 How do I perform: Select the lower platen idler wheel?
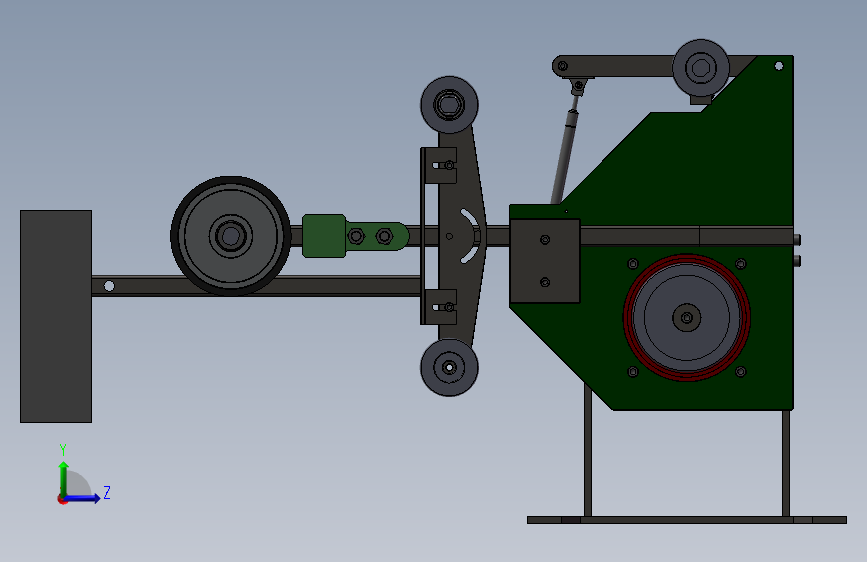(449, 367)
